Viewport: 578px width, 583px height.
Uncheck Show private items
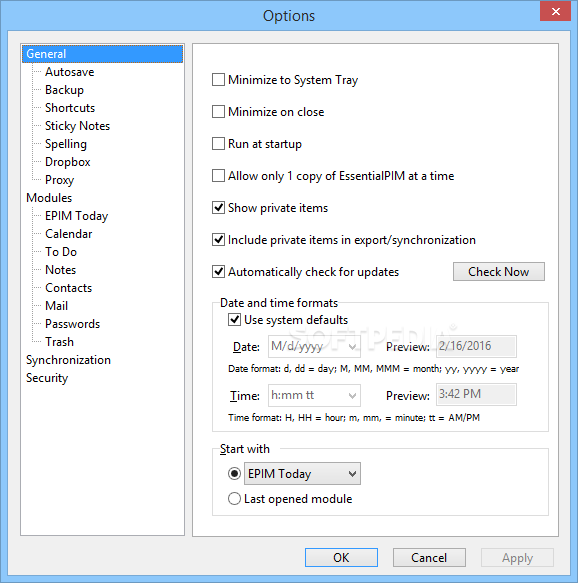218,207
